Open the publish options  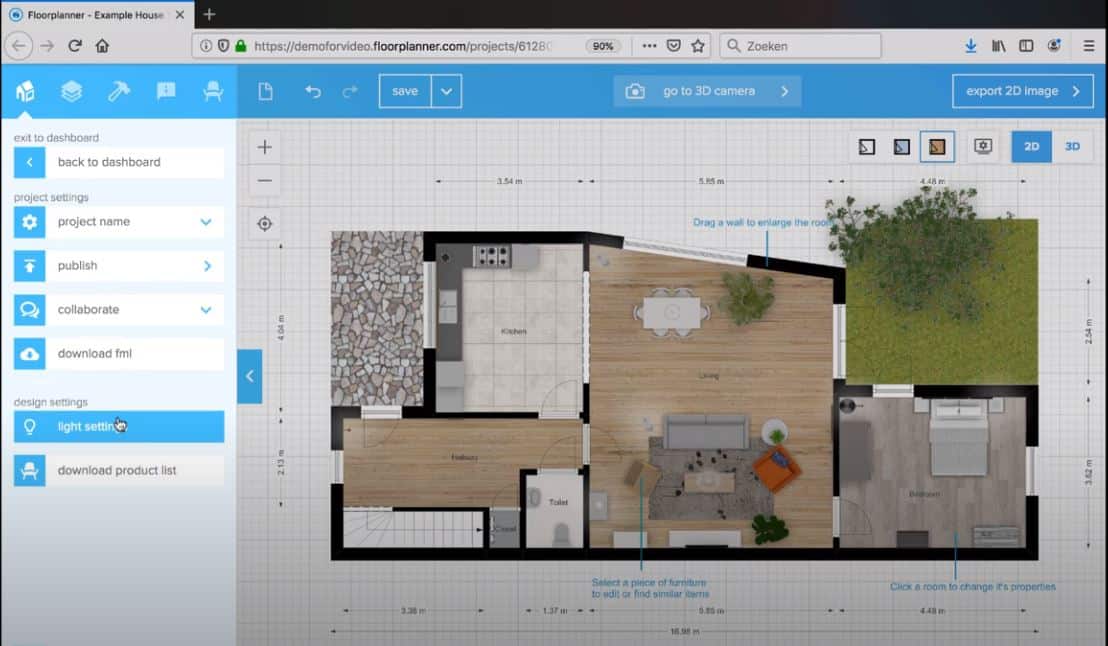point(119,266)
